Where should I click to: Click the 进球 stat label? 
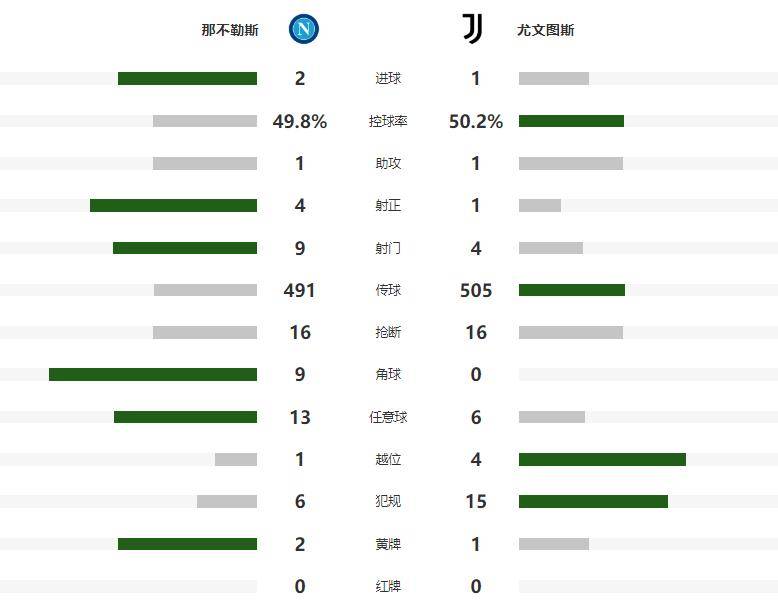(388, 79)
